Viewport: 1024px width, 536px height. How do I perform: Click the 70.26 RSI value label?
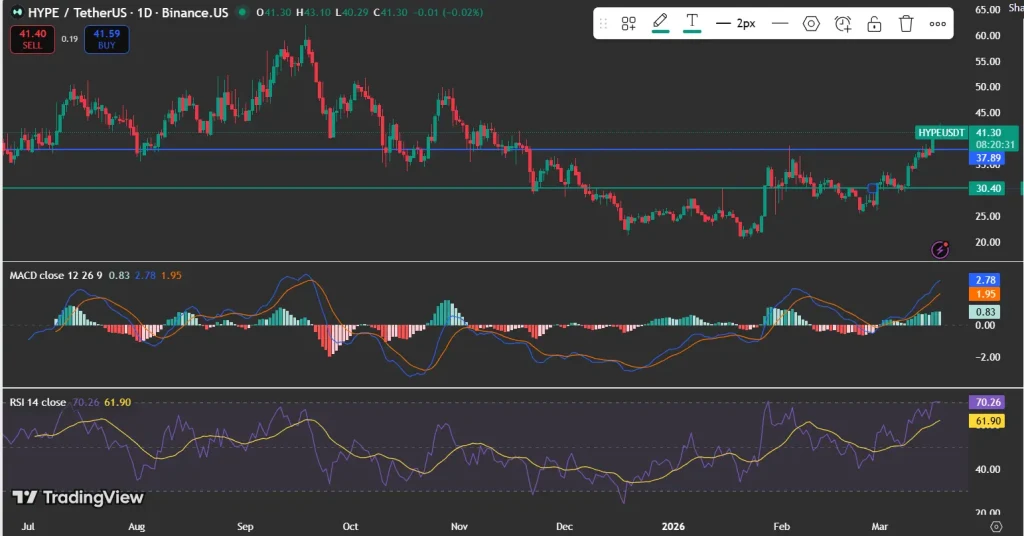pos(987,402)
